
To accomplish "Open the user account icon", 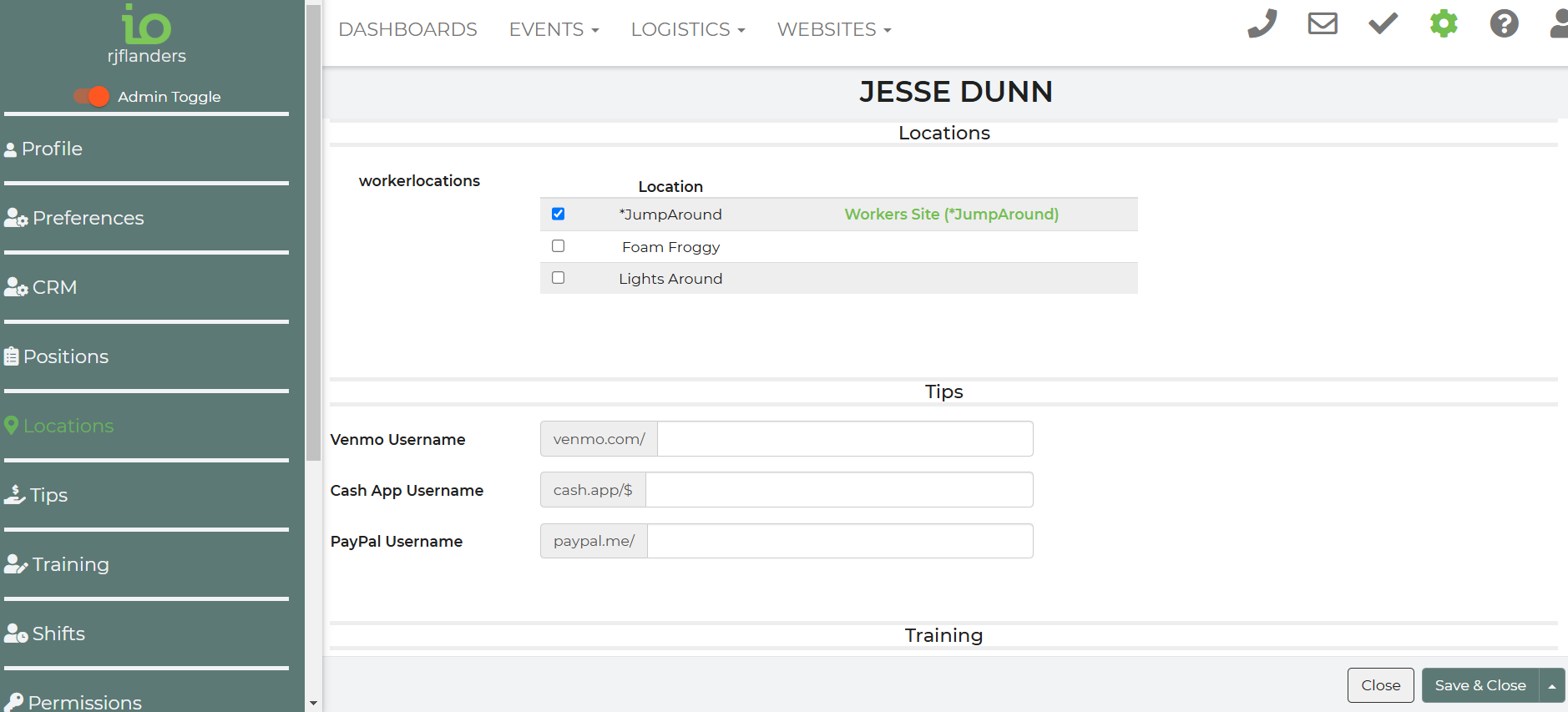I will tap(1559, 23).
